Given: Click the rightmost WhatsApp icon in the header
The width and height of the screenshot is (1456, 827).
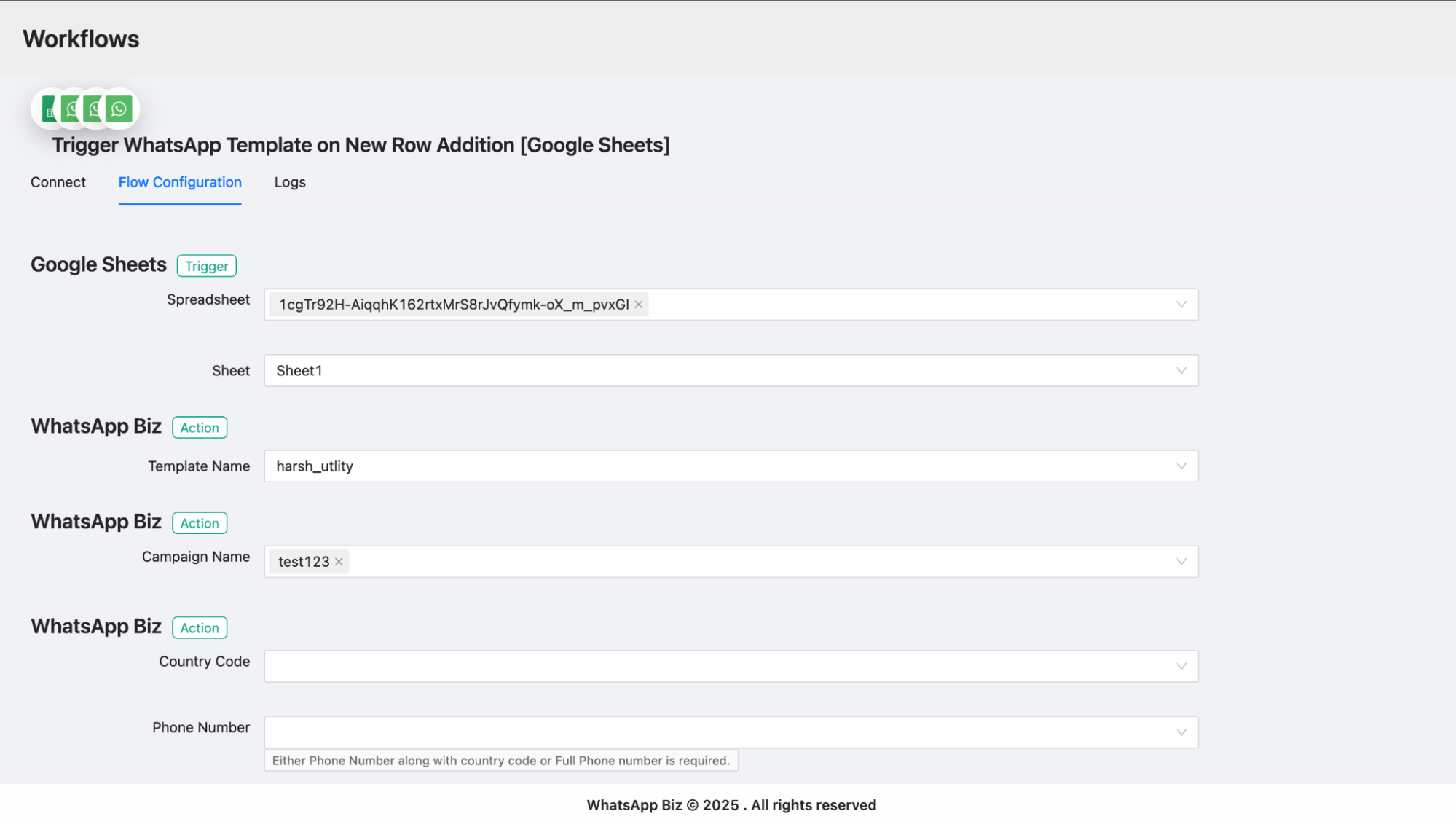Looking at the screenshot, I should click(119, 109).
